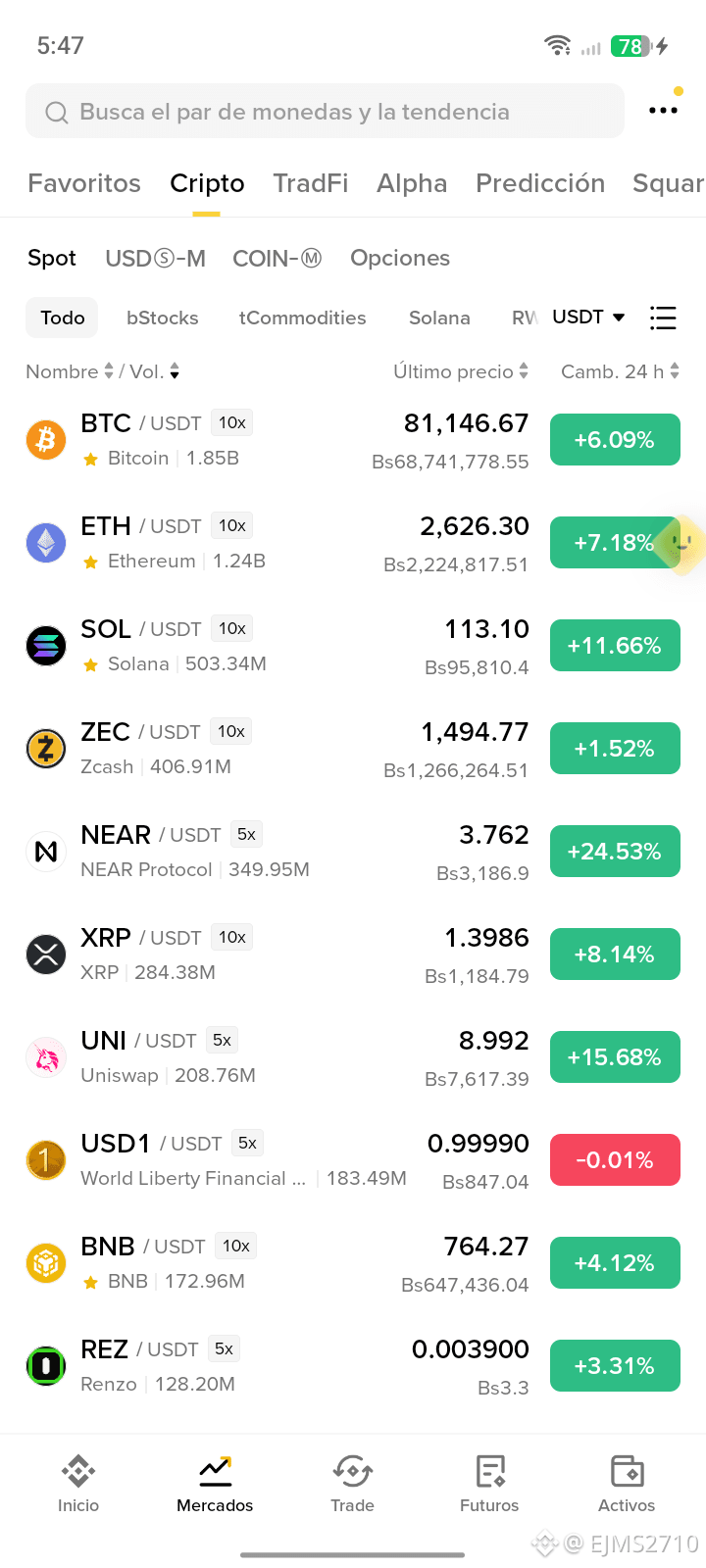Tap the currency pair search field
The image size is (706, 1568).
pyautogui.click(x=325, y=111)
